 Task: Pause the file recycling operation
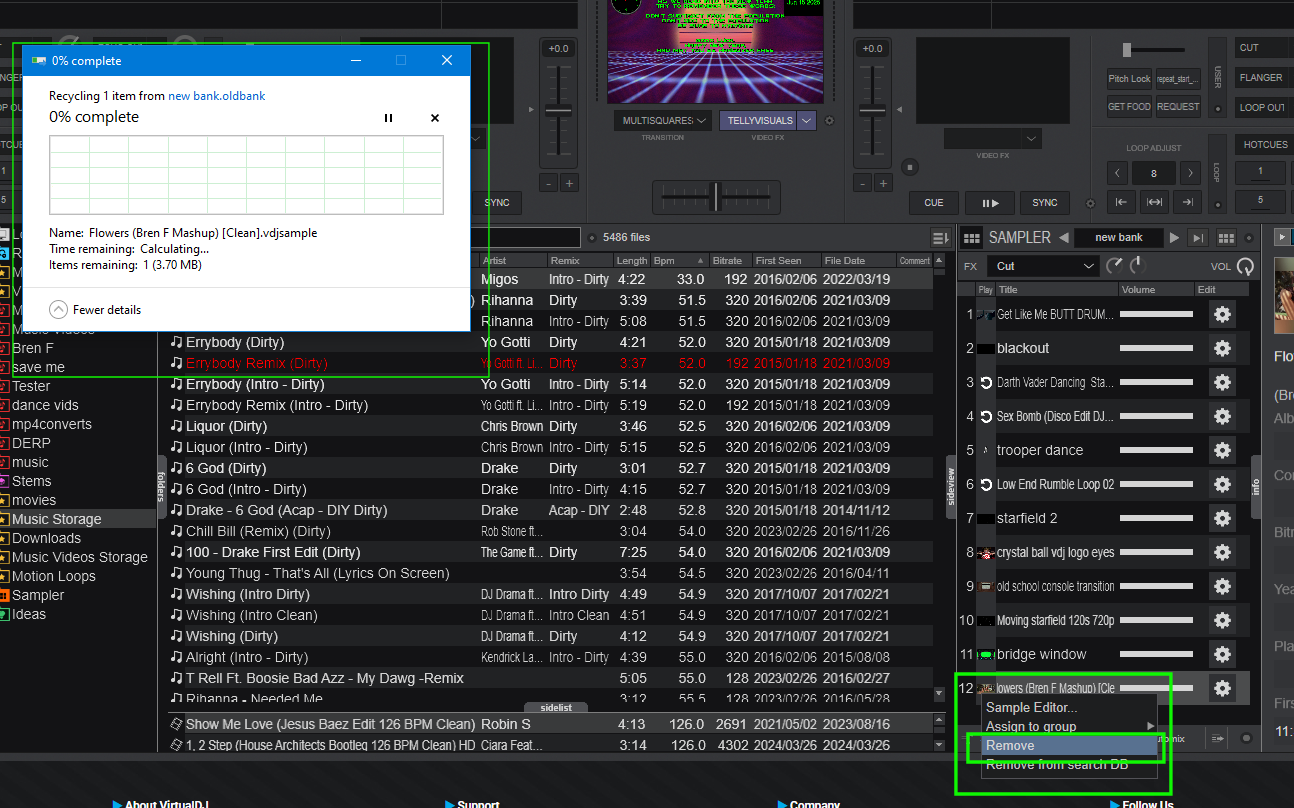click(388, 118)
